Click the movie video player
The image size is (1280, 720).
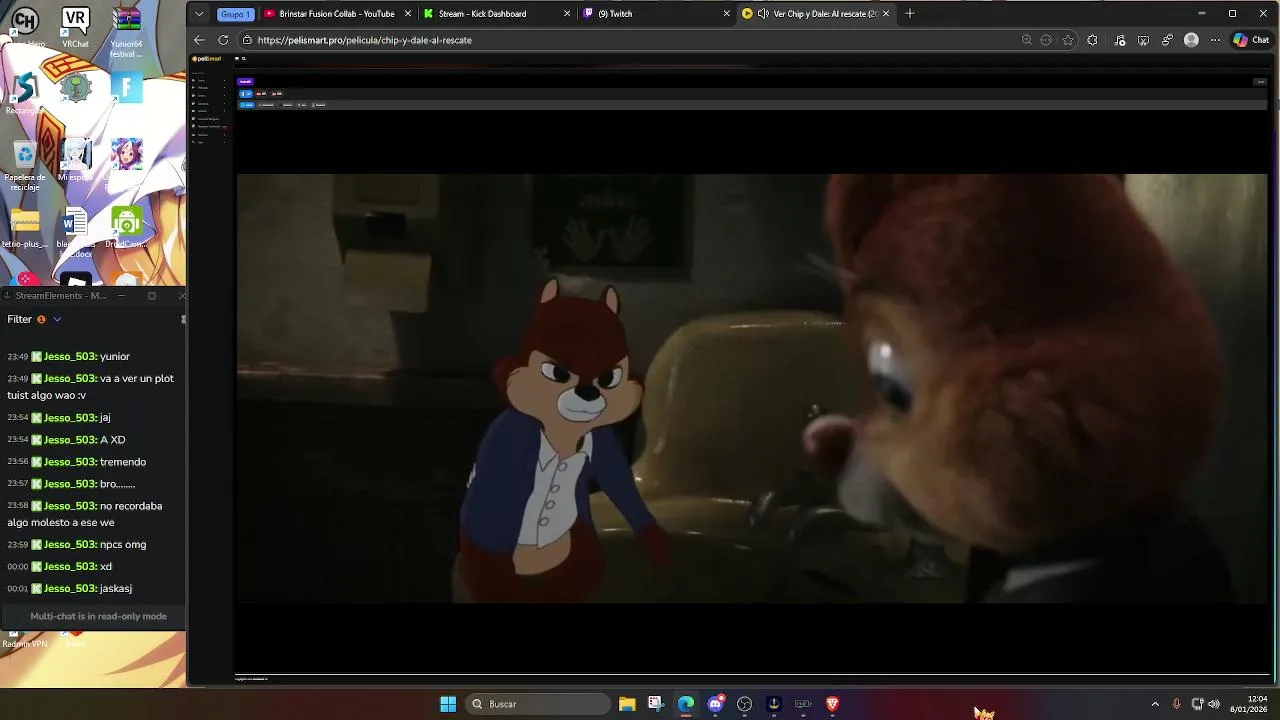pyautogui.click(x=752, y=388)
